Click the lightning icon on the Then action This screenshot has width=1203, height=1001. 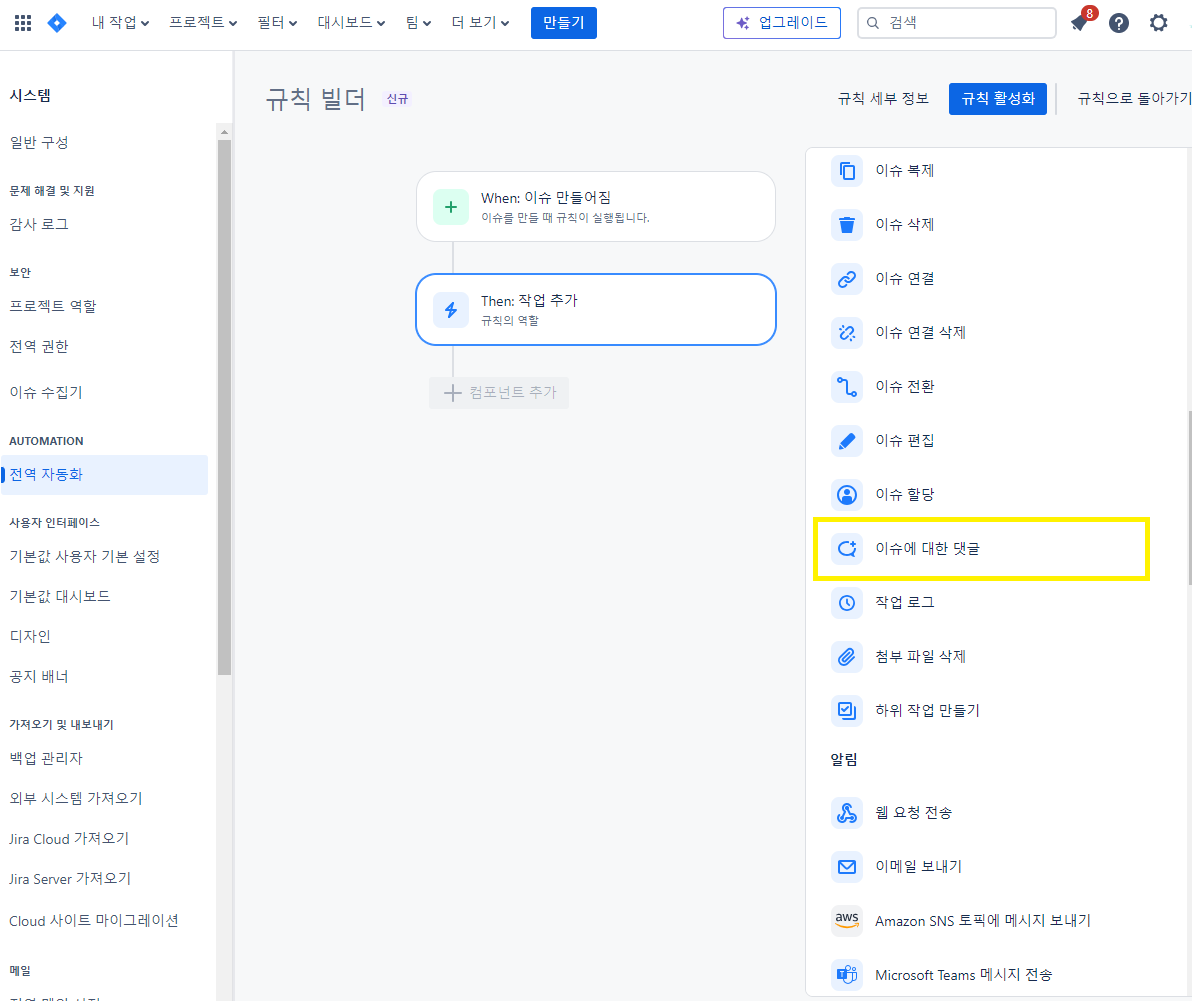coord(451,310)
